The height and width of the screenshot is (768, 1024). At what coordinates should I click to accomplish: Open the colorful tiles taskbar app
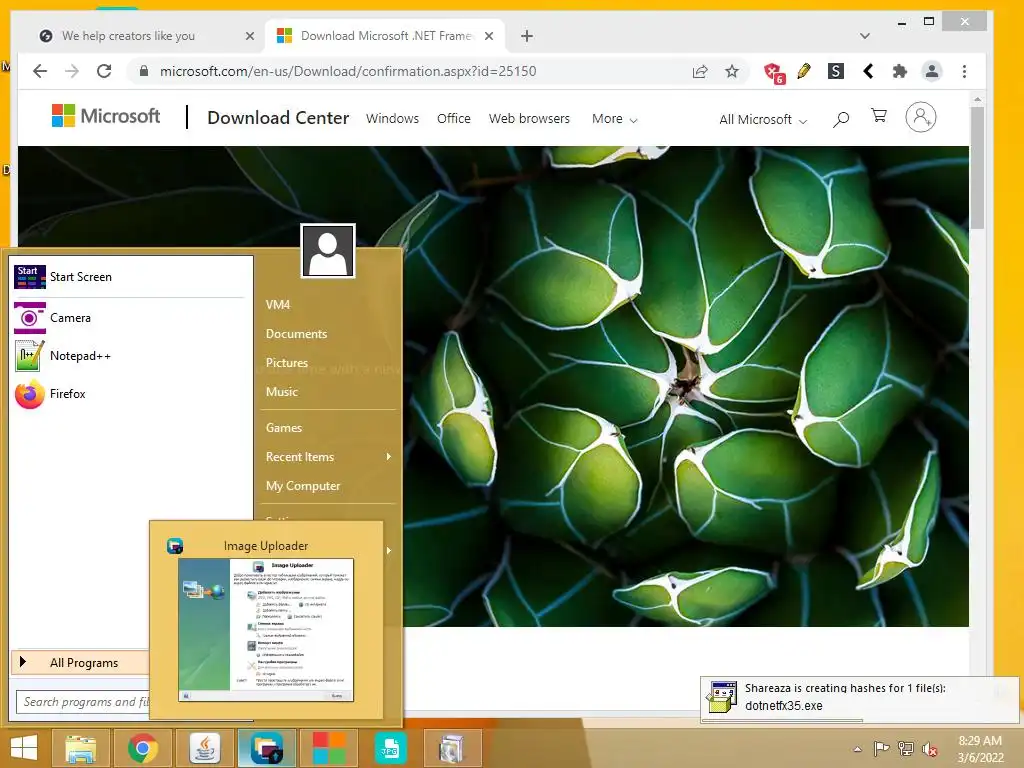coord(328,748)
